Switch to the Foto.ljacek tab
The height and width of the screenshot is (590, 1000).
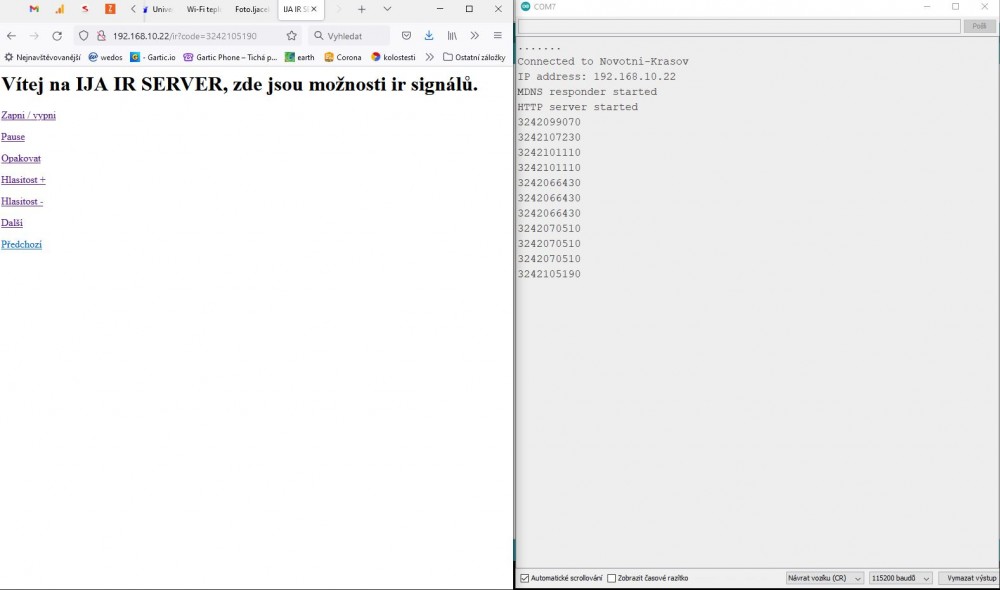pyautogui.click(x=252, y=9)
